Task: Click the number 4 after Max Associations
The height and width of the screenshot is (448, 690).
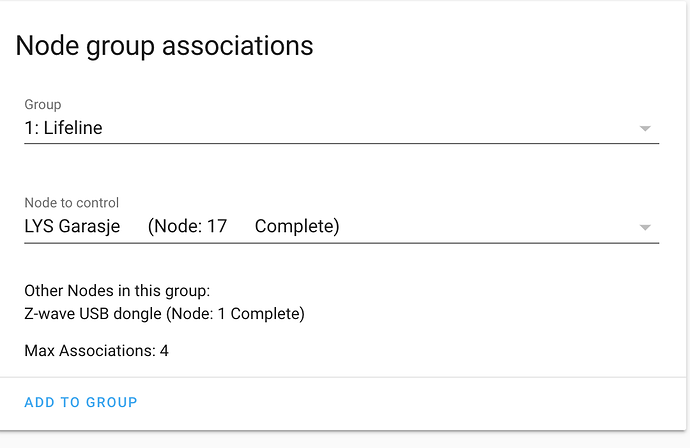Action: click(164, 351)
